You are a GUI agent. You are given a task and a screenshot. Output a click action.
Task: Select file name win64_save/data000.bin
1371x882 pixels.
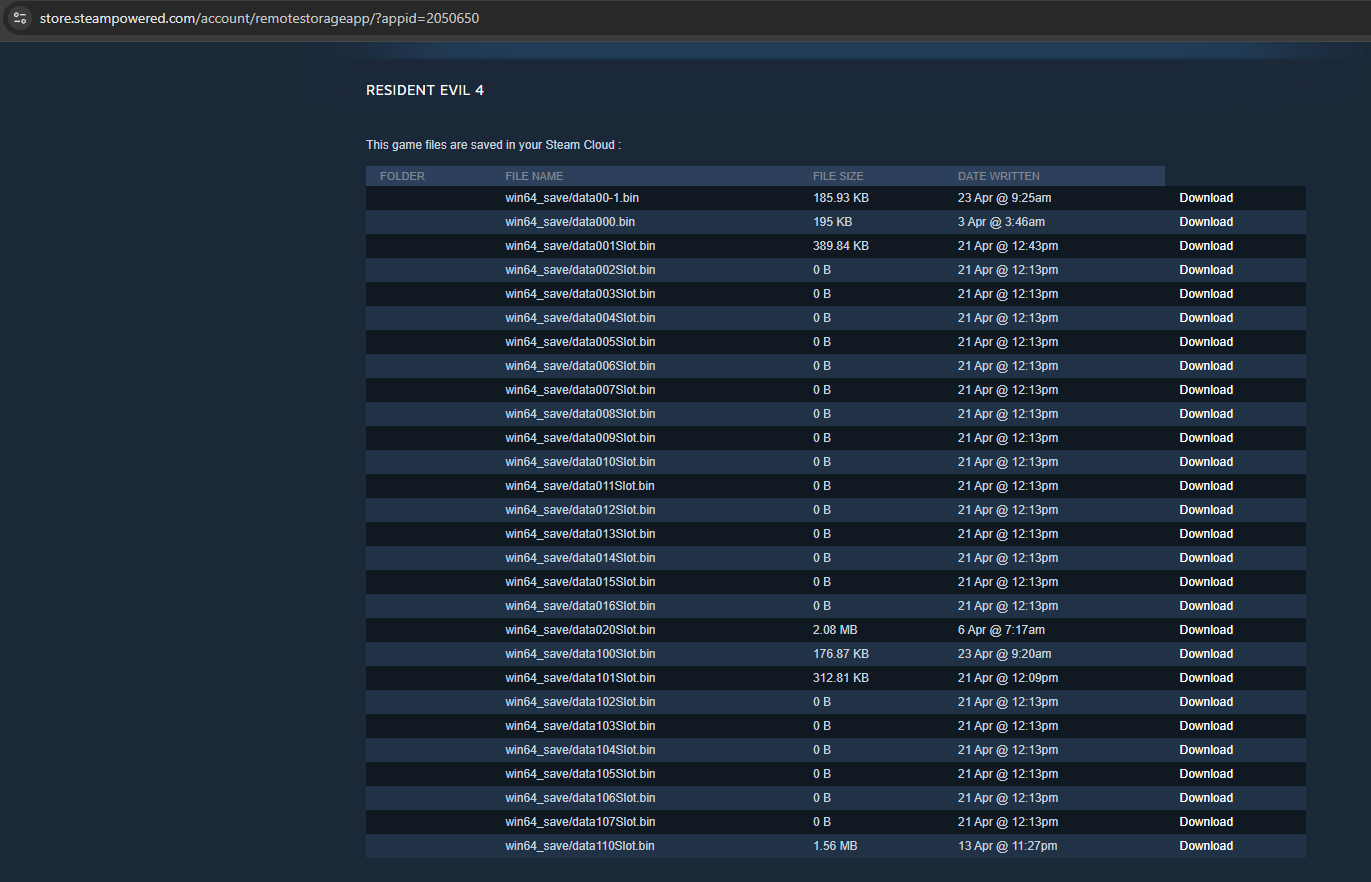(x=570, y=222)
